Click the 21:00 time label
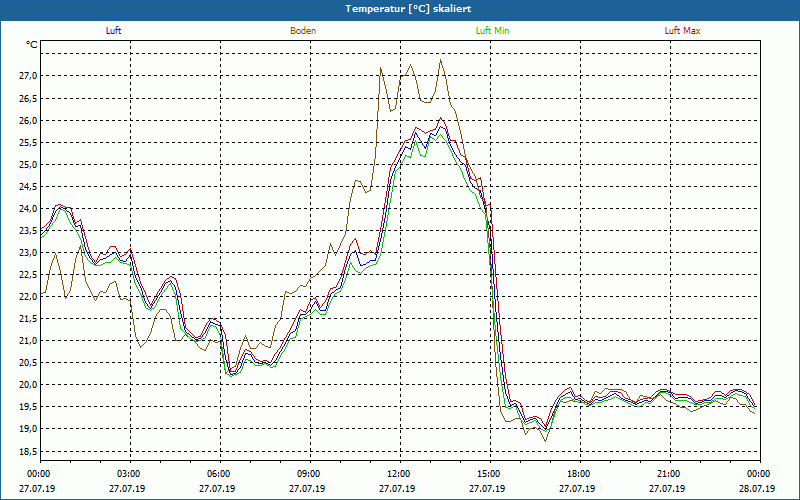Image resolution: width=800 pixels, height=500 pixels. pos(670,474)
